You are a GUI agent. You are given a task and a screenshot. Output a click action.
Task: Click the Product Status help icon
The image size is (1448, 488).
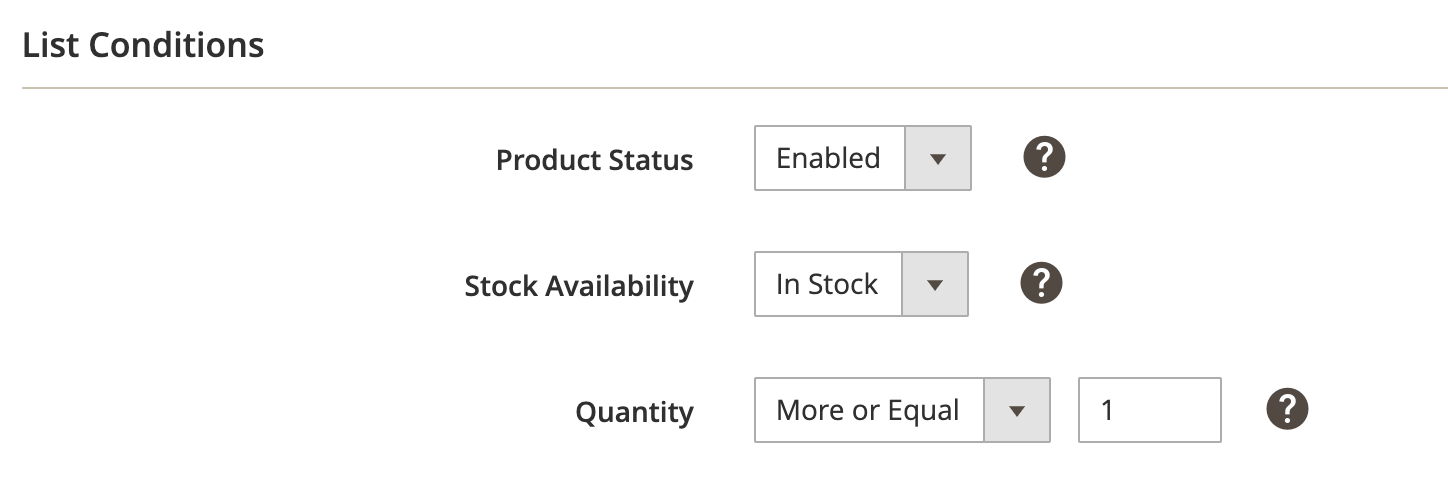coord(1044,157)
